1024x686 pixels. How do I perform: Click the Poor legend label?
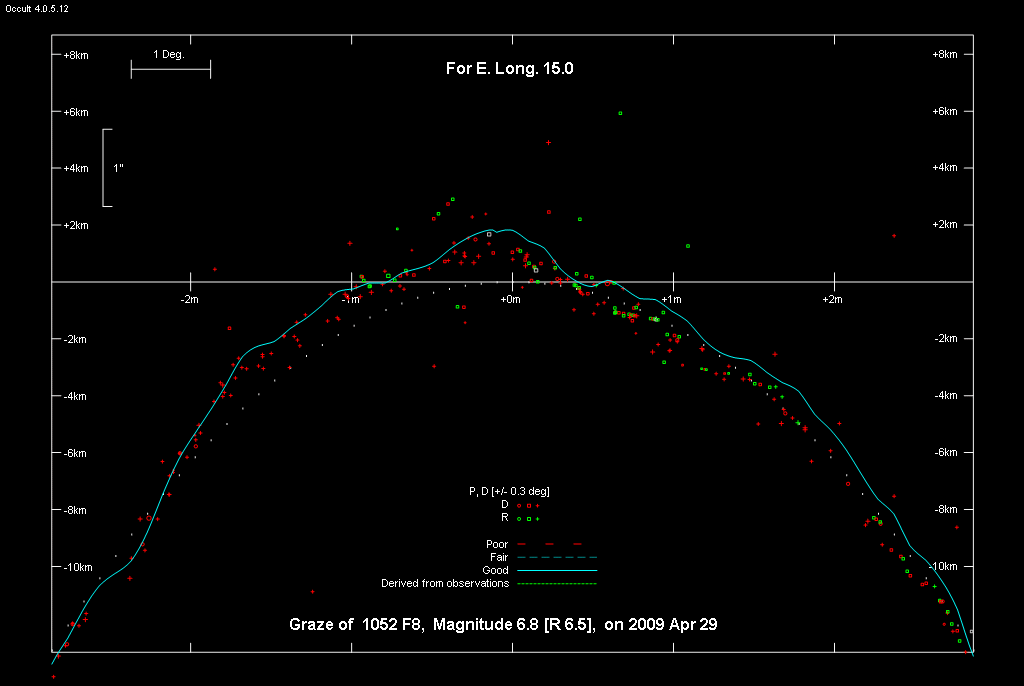pyautogui.click(x=497, y=544)
